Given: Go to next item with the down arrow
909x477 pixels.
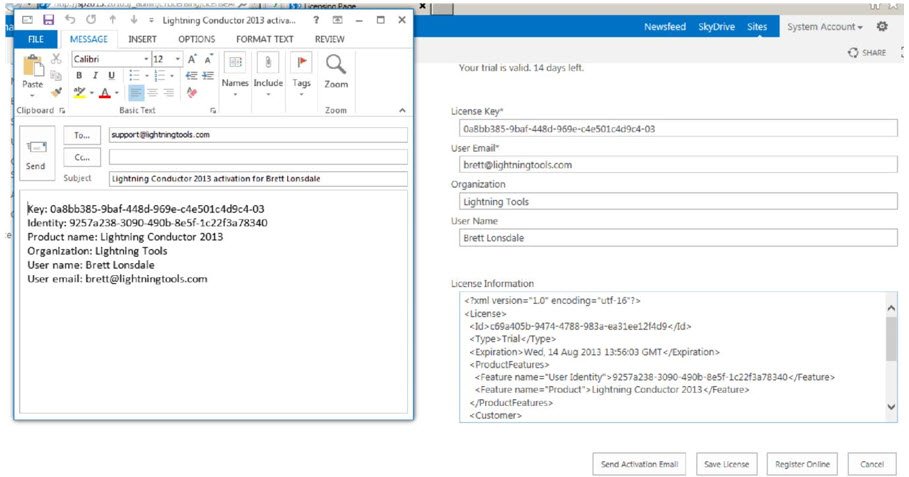Looking at the screenshot, I should coord(134,20).
